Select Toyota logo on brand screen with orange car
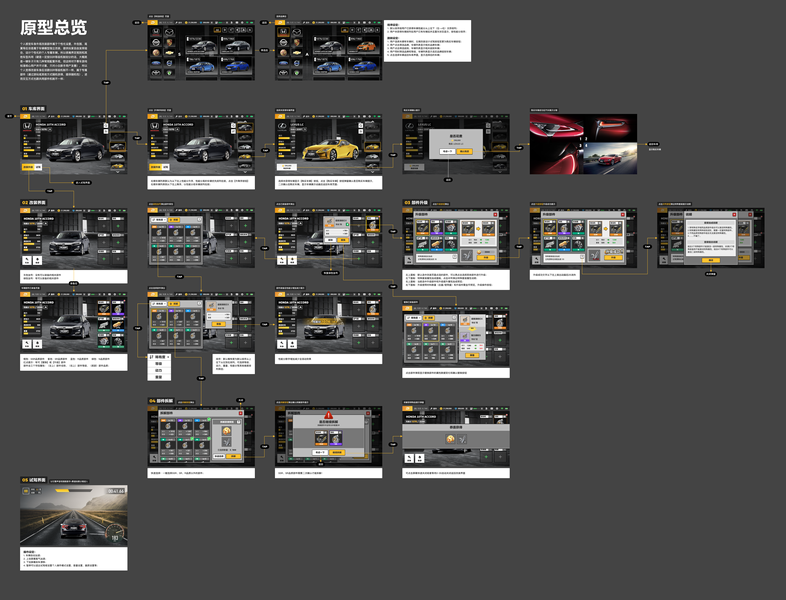 (x=283, y=73)
